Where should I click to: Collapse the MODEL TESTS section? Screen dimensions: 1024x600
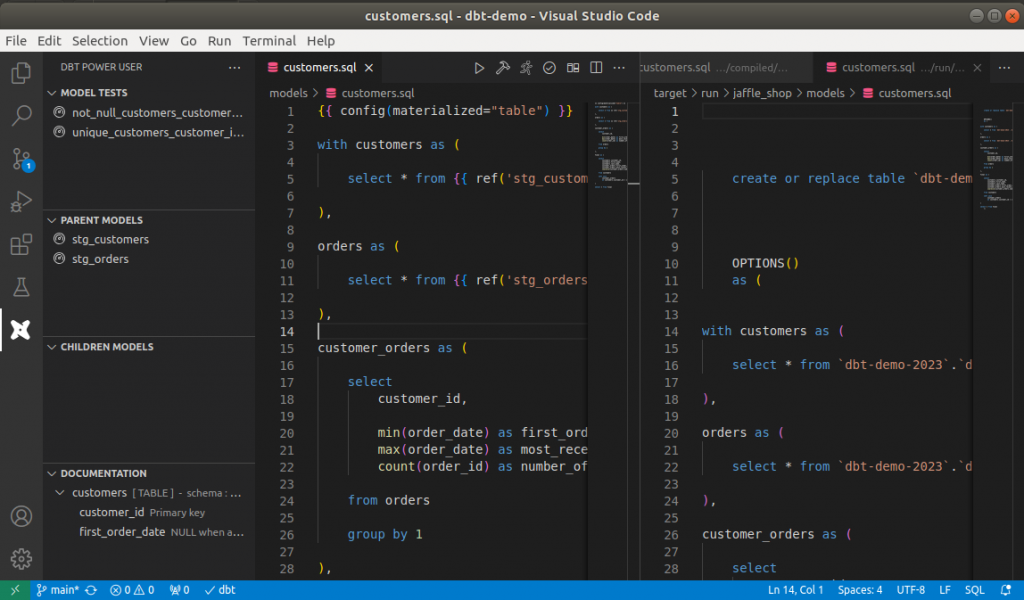click(52, 93)
